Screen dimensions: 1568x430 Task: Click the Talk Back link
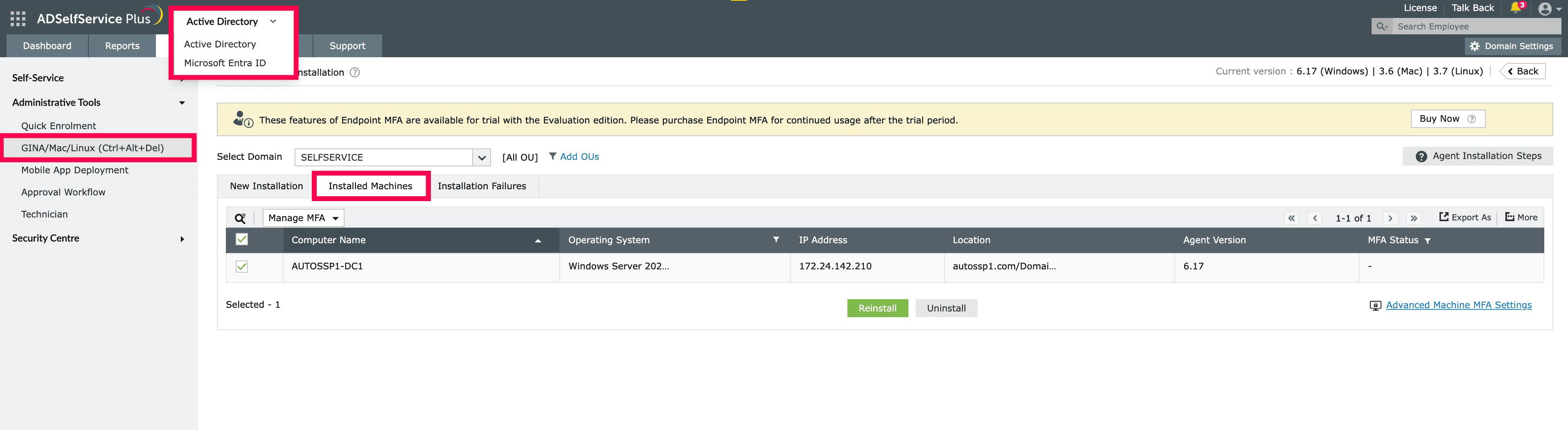[x=1472, y=8]
